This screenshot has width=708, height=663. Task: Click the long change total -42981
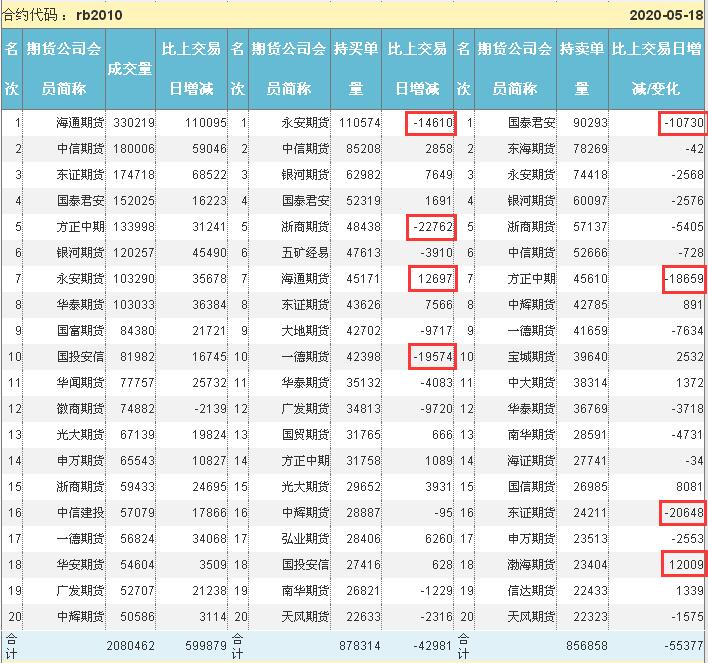tap(433, 646)
